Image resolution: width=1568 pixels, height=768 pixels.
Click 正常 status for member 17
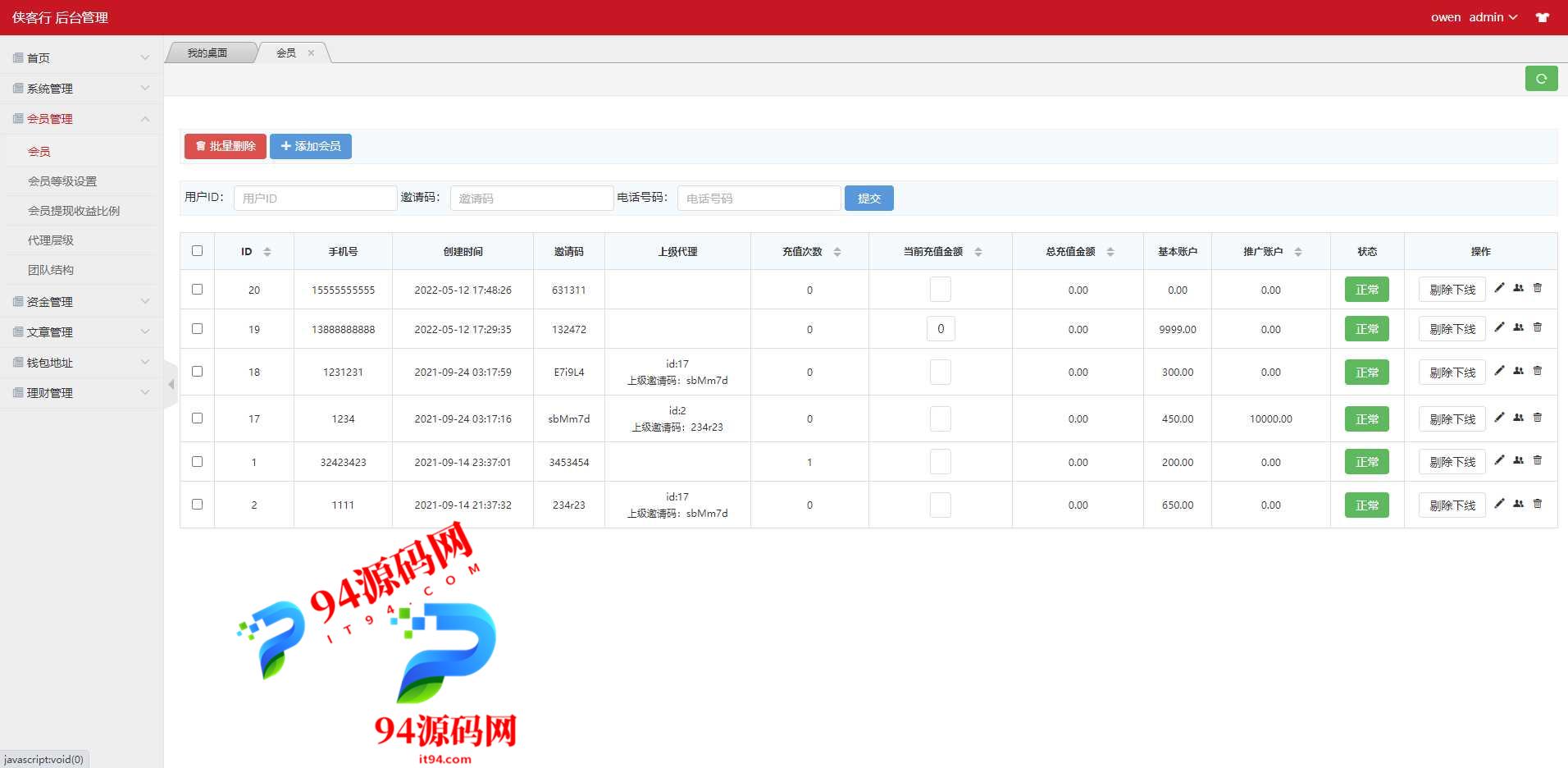coord(1367,419)
